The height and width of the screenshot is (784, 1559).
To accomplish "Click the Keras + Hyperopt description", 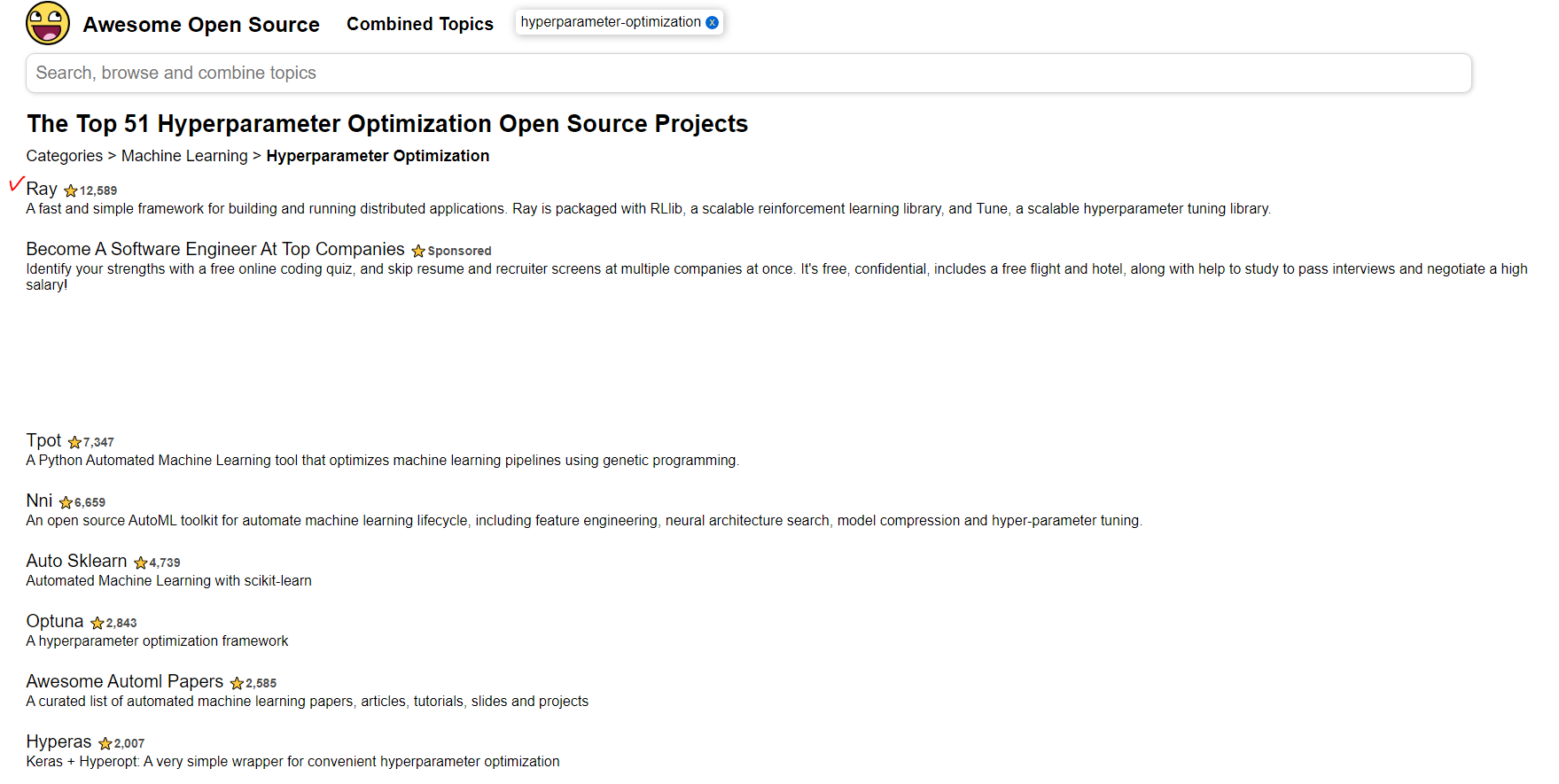I will [x=293, y=762].
